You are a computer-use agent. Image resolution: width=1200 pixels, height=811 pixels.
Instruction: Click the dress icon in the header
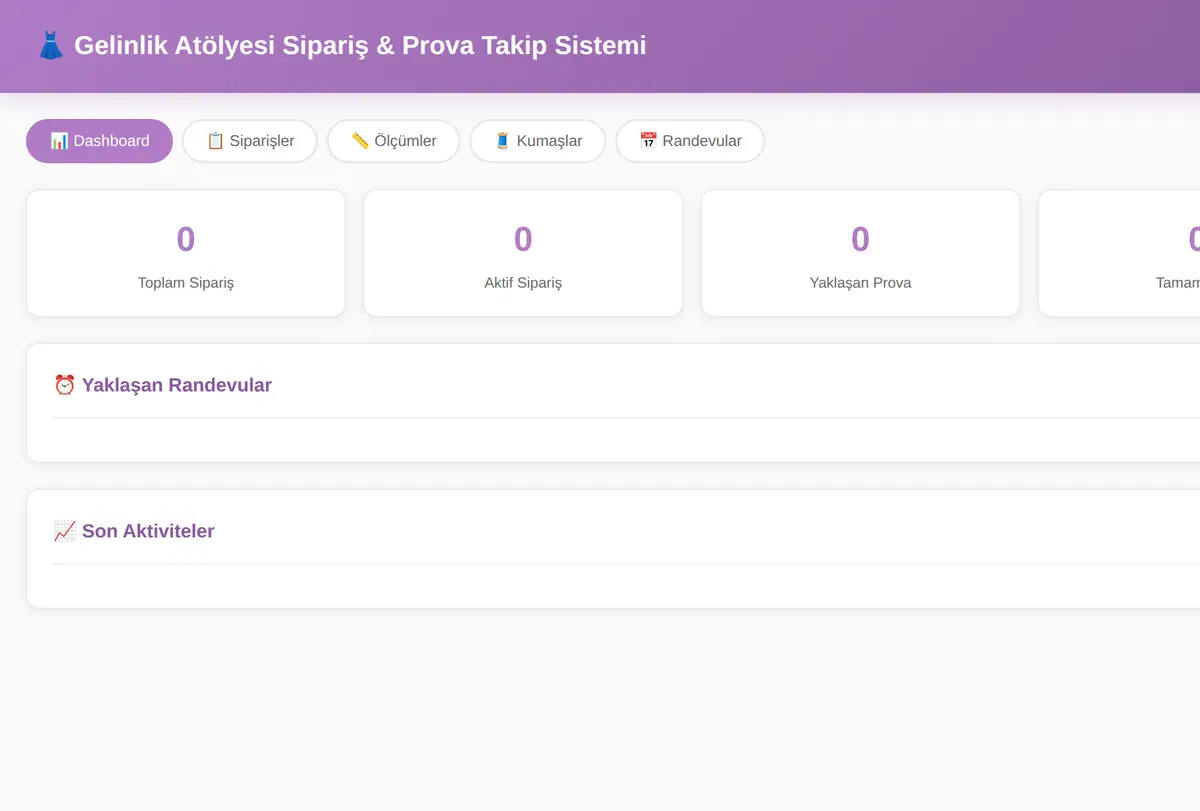point(50,46)
